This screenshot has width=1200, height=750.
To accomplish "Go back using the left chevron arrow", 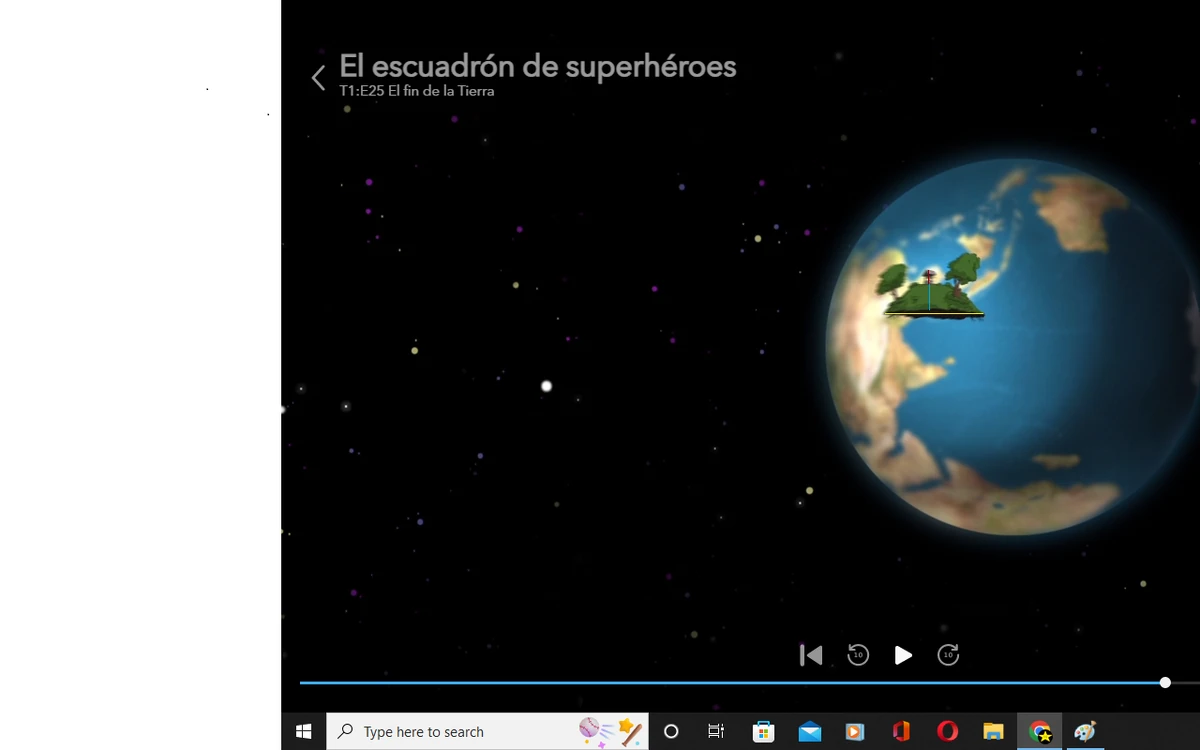I will [318, 78].
